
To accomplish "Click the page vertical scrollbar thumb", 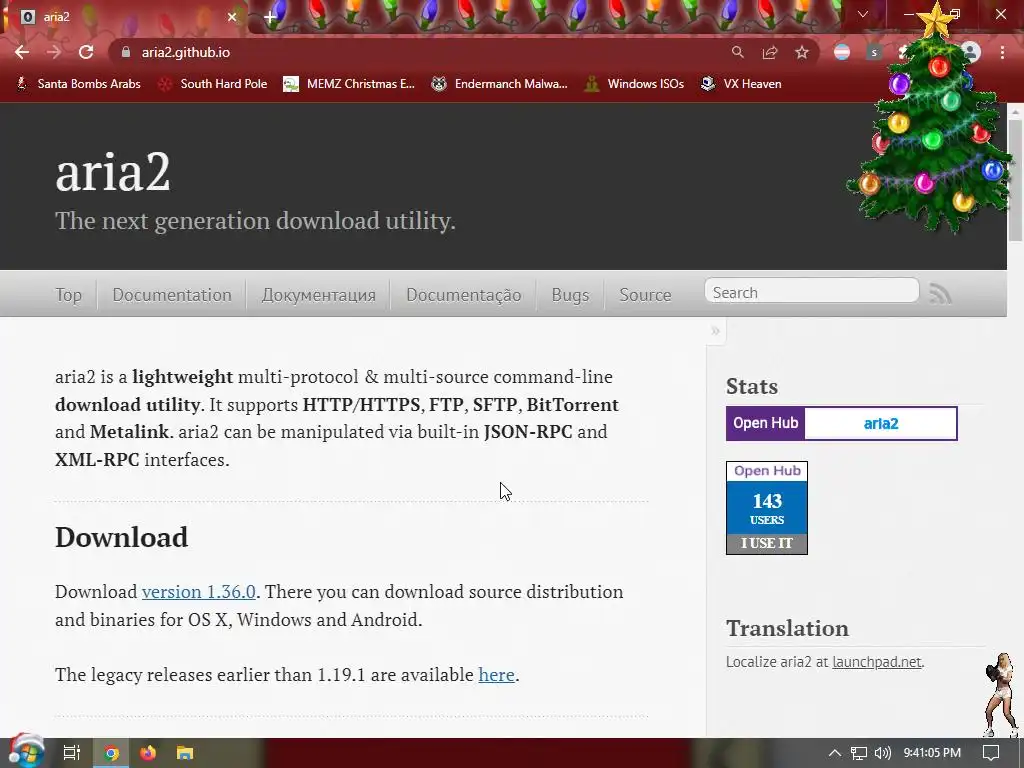I will (x=1016, y=180).
